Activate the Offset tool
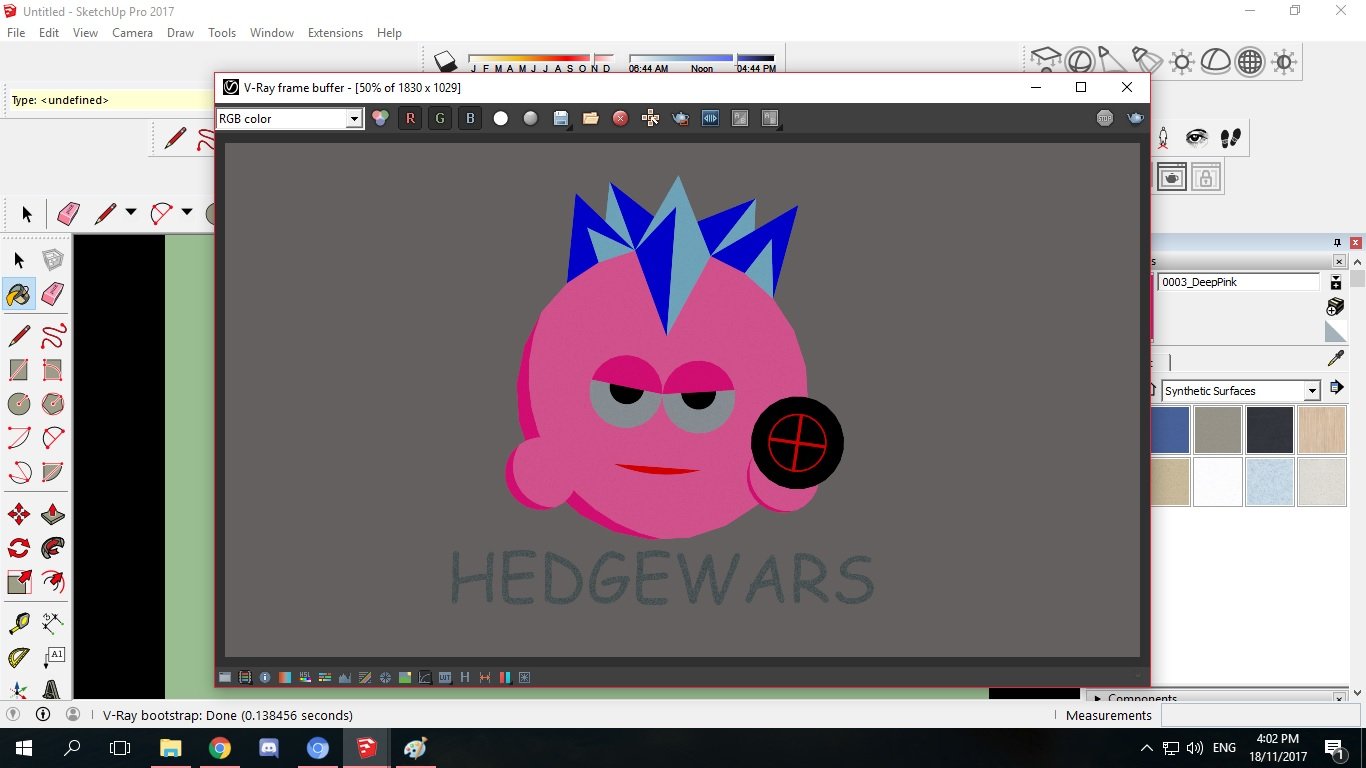Screen dimensions: 1366x768 click(53, 582)
